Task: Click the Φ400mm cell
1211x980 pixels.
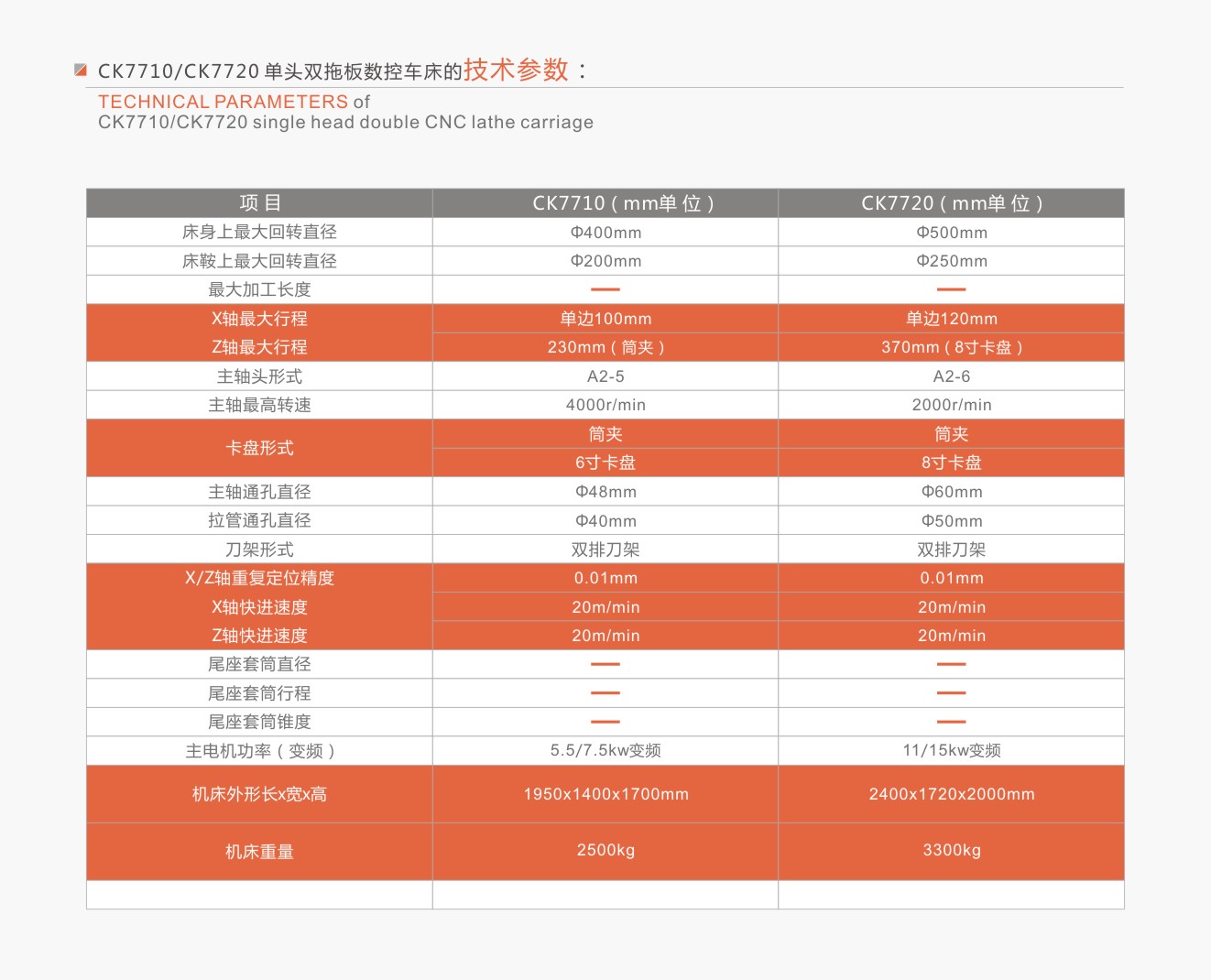Action: click(605, 233)
